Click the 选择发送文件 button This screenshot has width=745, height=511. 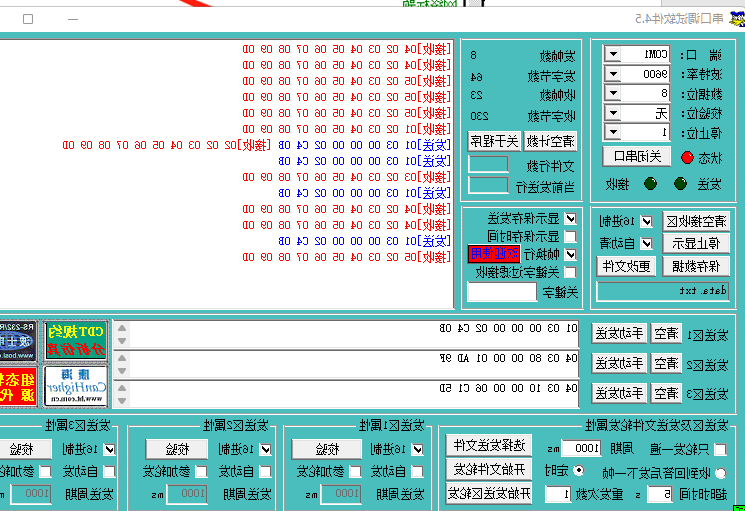coord(489,445)
